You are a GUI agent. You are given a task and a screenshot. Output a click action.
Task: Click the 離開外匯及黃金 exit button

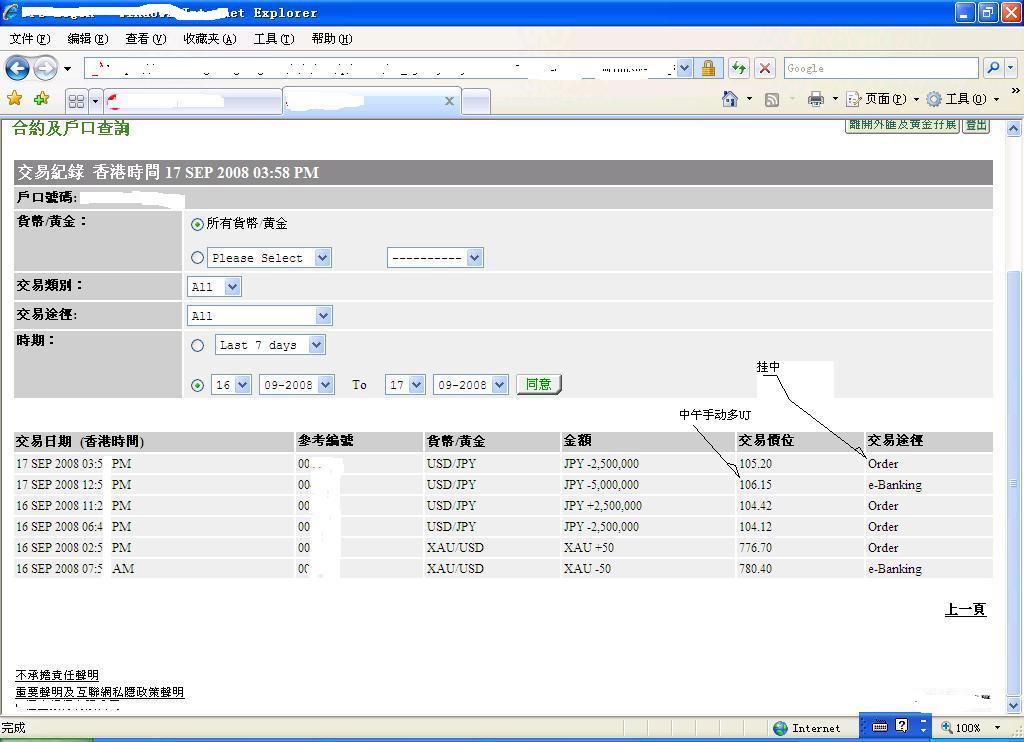903,125
